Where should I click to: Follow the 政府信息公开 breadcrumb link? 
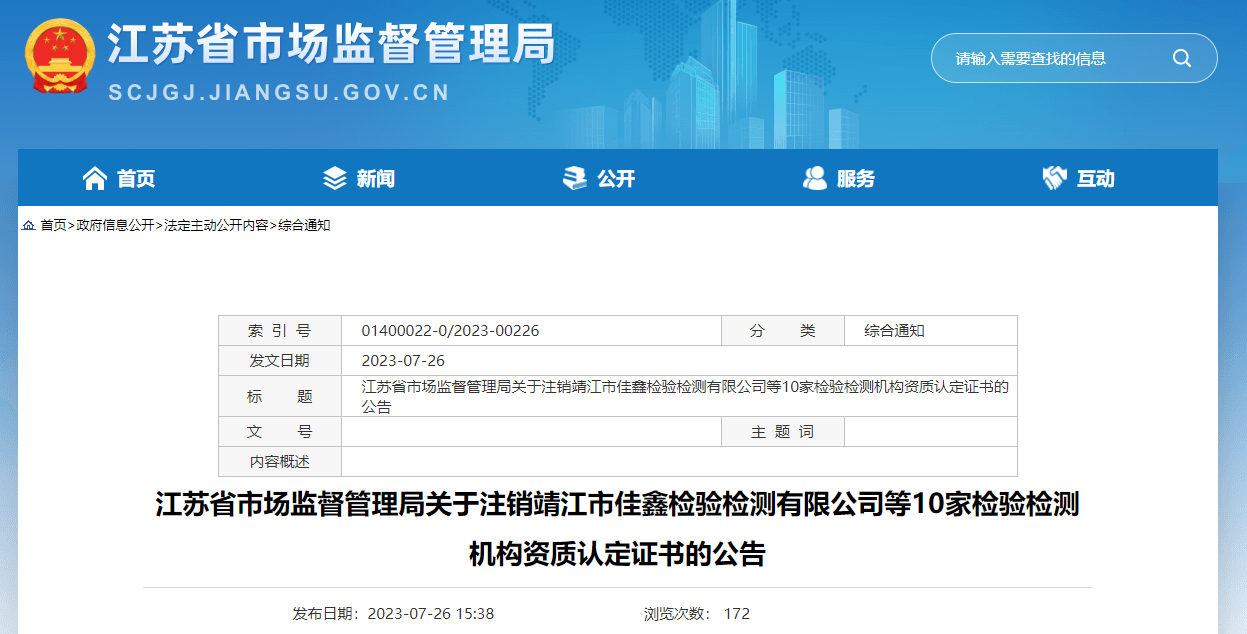tap(115, 226)
